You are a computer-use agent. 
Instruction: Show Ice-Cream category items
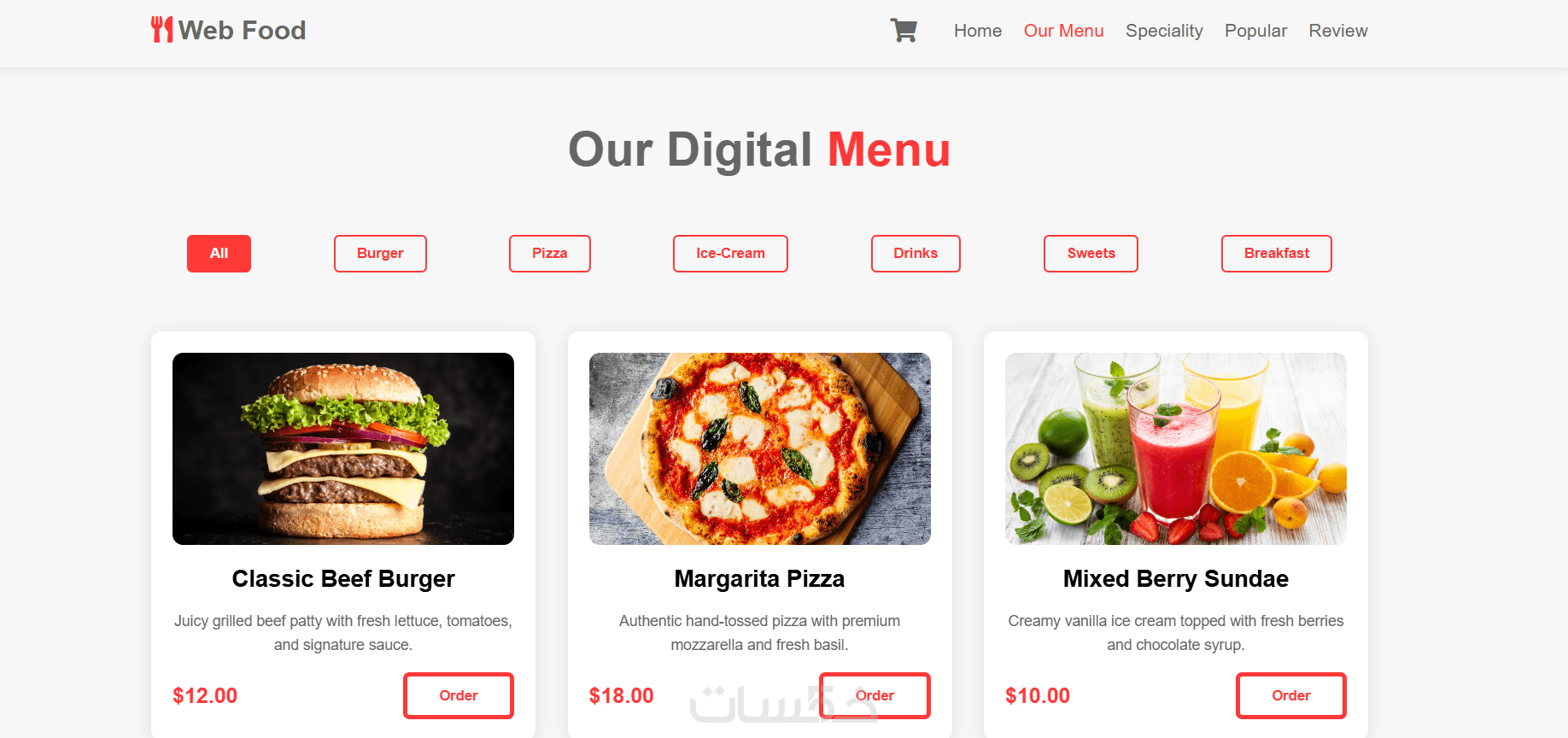[730, 254]
